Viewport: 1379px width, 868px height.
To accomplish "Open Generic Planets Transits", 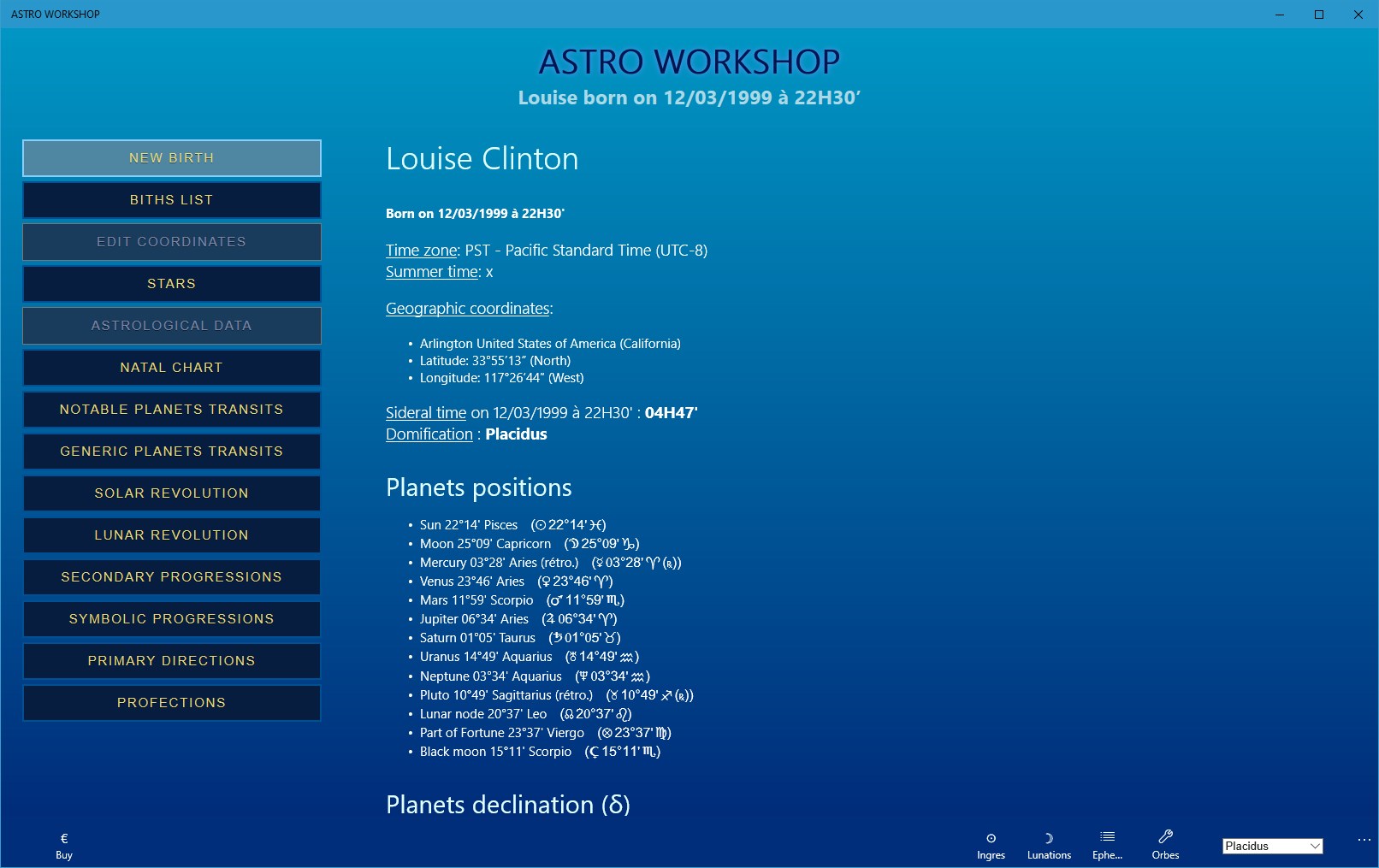I will [172, 452].
